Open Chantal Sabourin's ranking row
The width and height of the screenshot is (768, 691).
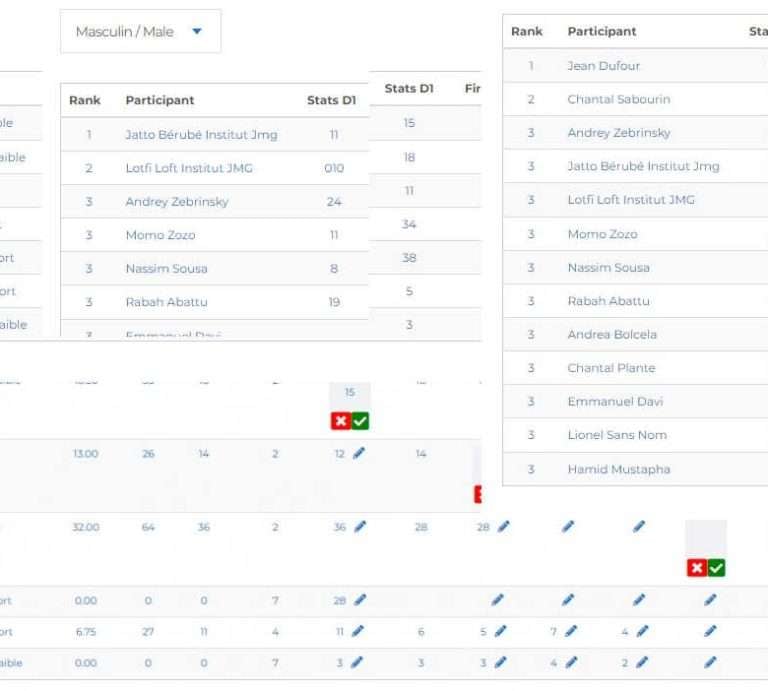tap(618, 100)
